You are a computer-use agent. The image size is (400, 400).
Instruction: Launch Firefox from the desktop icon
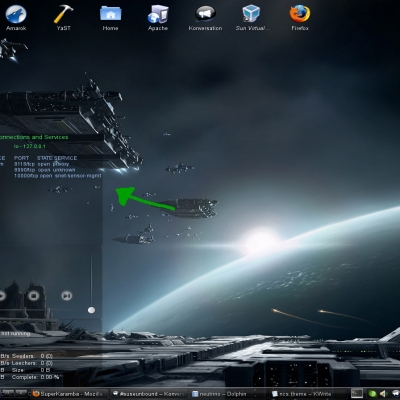[300, 17]
